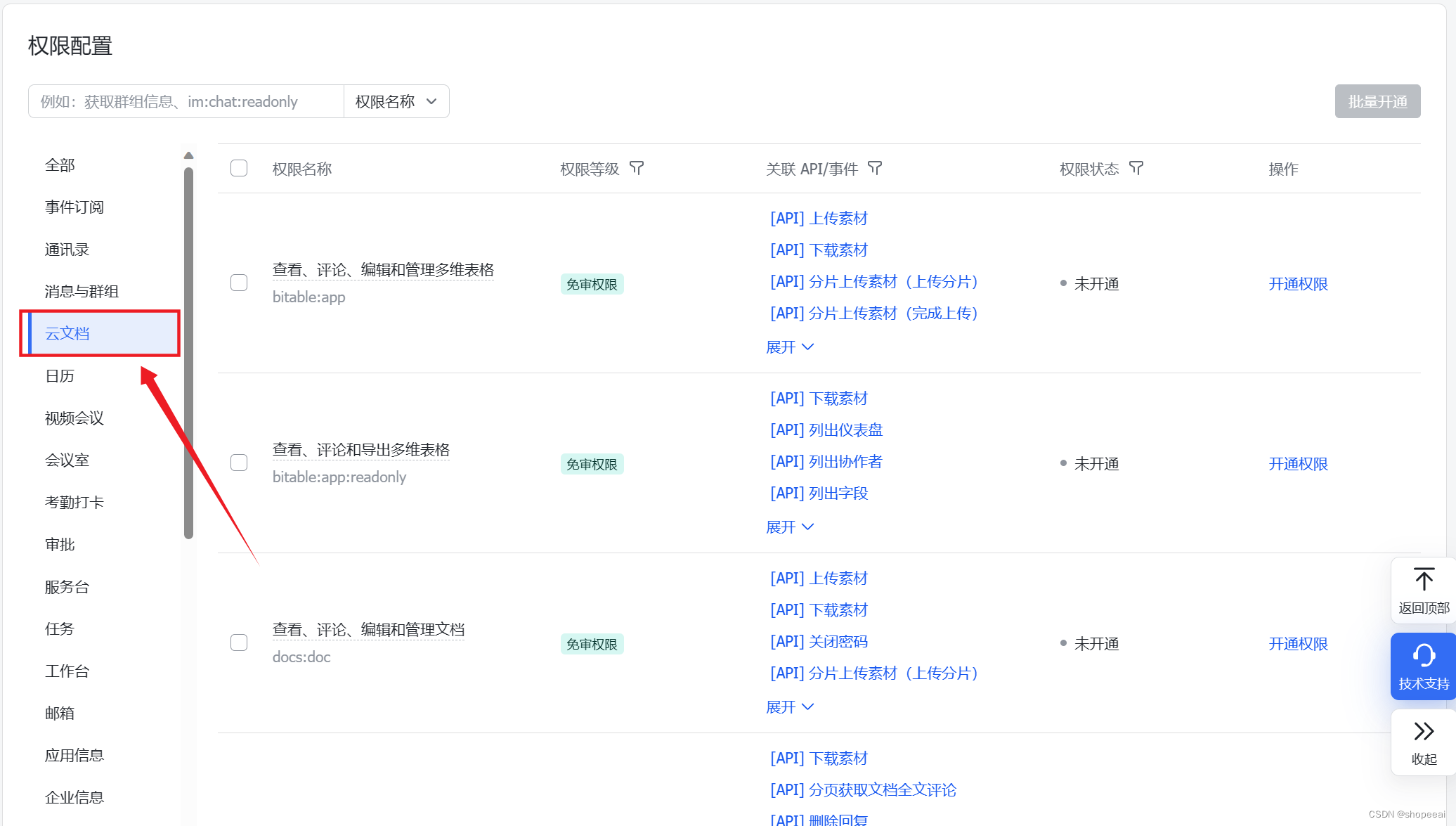Click 开通权限 for bitable:app:readonly
1456x826 pixels.
[1298, 464]
